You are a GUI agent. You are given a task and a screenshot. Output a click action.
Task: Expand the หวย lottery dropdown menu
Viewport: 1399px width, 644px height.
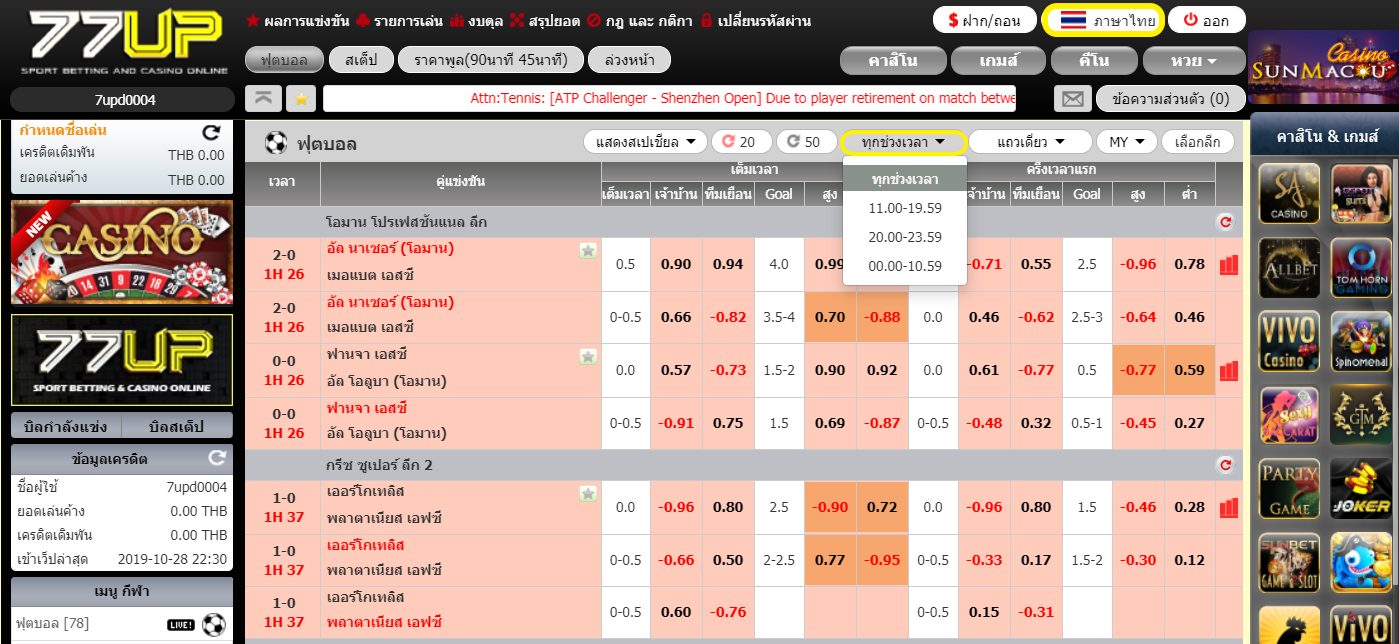[1193, 61]
